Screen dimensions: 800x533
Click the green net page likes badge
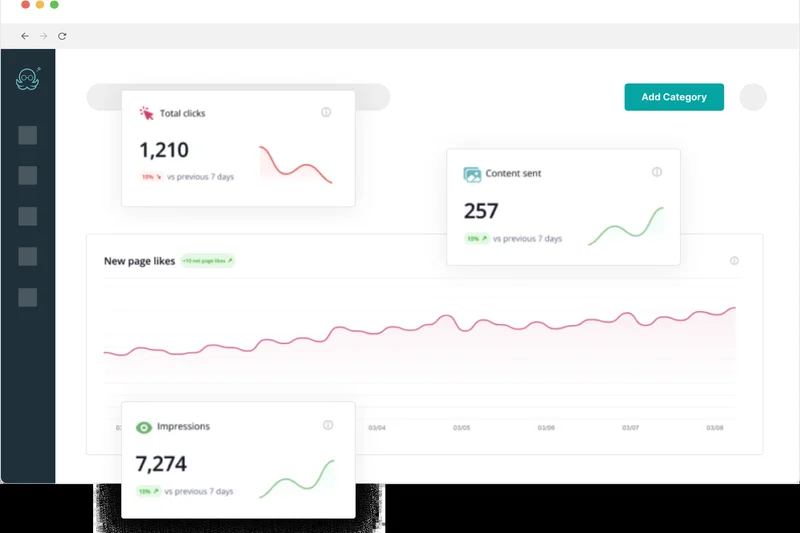(x=207, y=261)
